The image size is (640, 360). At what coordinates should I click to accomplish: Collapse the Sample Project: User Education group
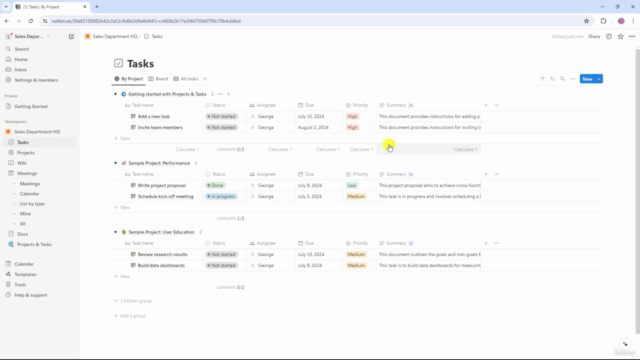116,232
